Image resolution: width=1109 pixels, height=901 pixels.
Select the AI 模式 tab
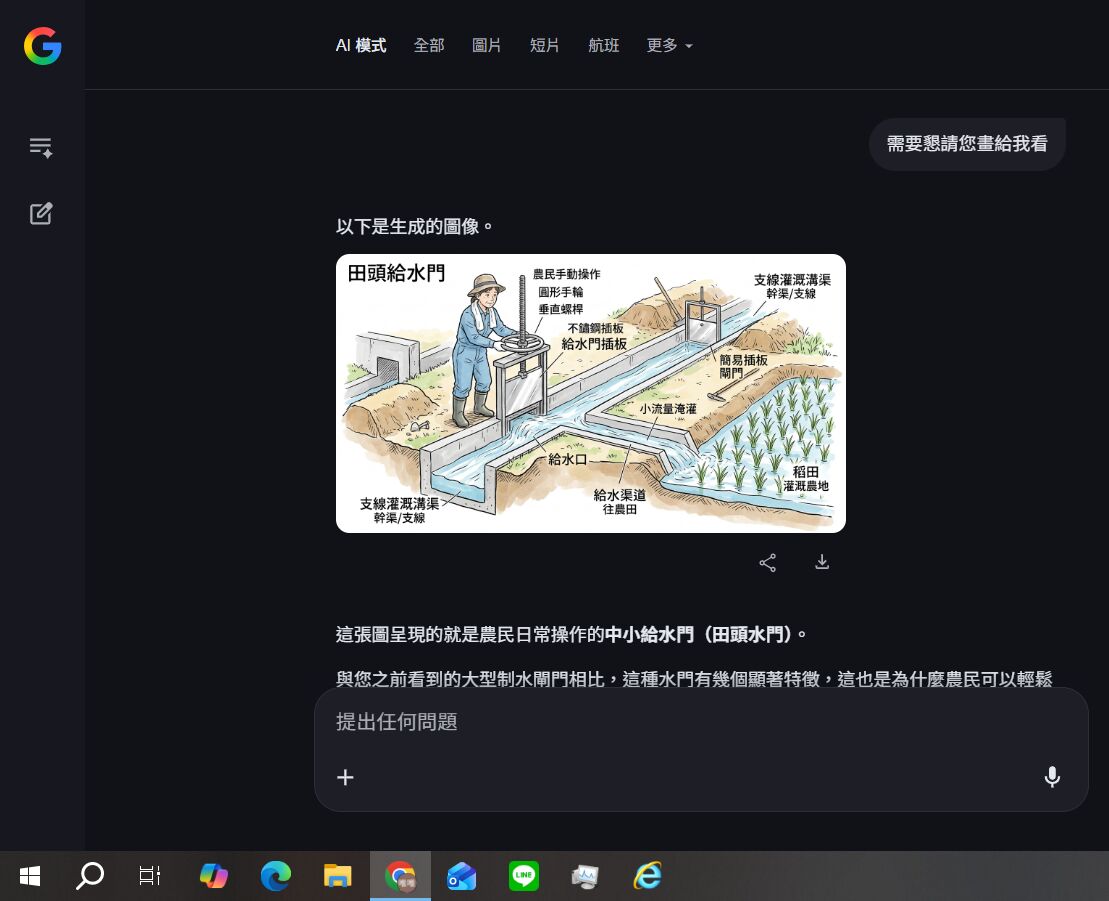tap(361, 46)
